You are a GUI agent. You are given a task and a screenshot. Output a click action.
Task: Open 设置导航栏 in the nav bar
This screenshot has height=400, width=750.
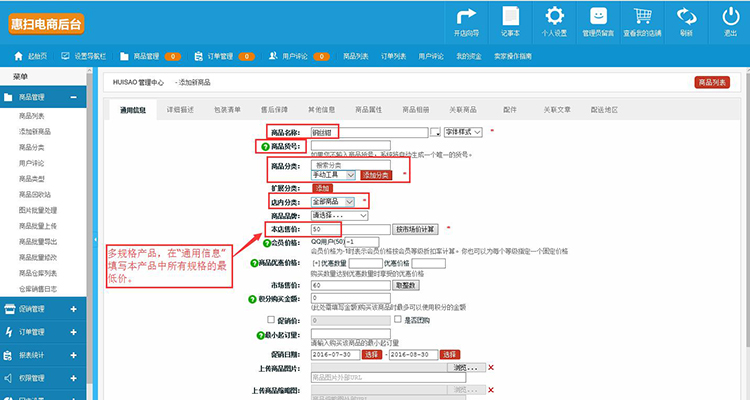(84, 56)
